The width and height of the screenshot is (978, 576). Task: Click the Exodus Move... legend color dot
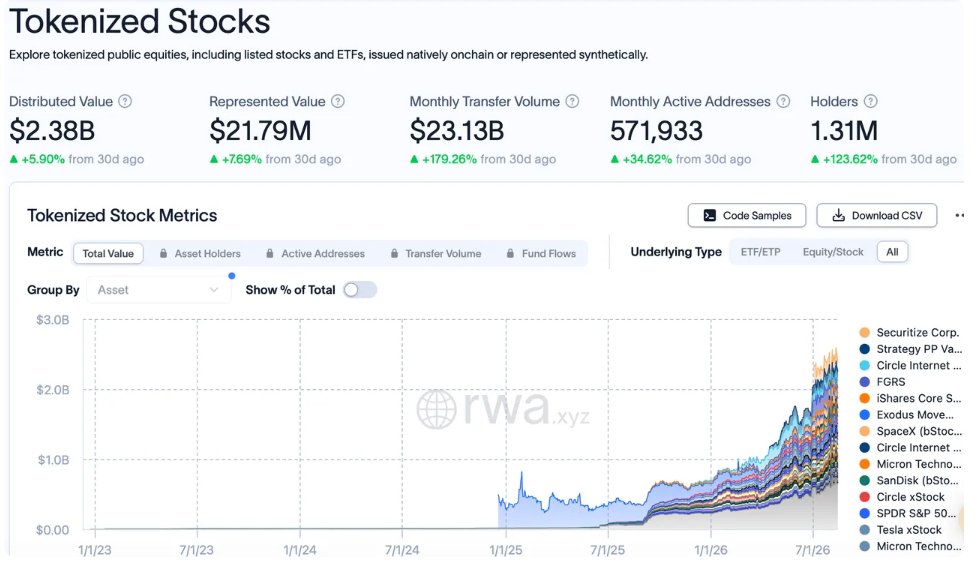(864, 415)
